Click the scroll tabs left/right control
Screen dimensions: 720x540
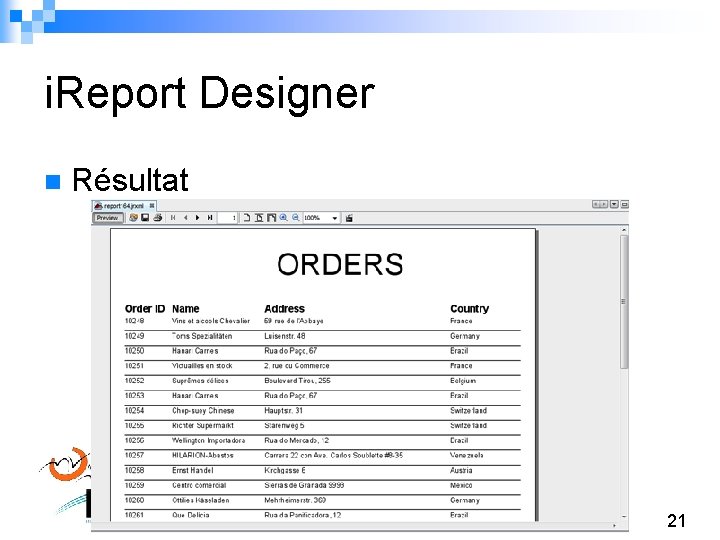pyautogui.click(x=600, y=204)
